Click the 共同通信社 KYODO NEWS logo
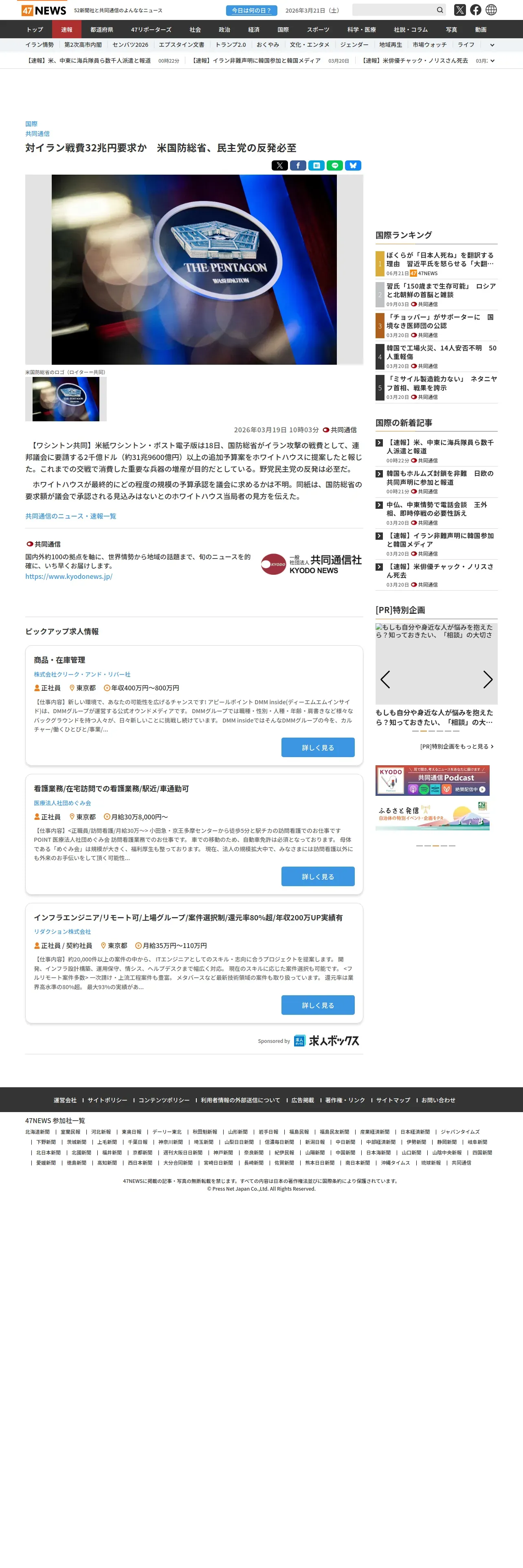This screenshot has width=523, height=1568. [x=311, y=564]
